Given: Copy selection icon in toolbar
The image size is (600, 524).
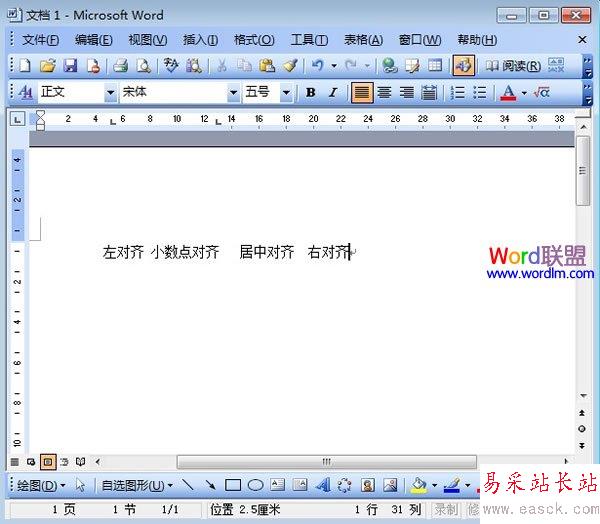Looking at the screenshot, I should pos(244,66).
